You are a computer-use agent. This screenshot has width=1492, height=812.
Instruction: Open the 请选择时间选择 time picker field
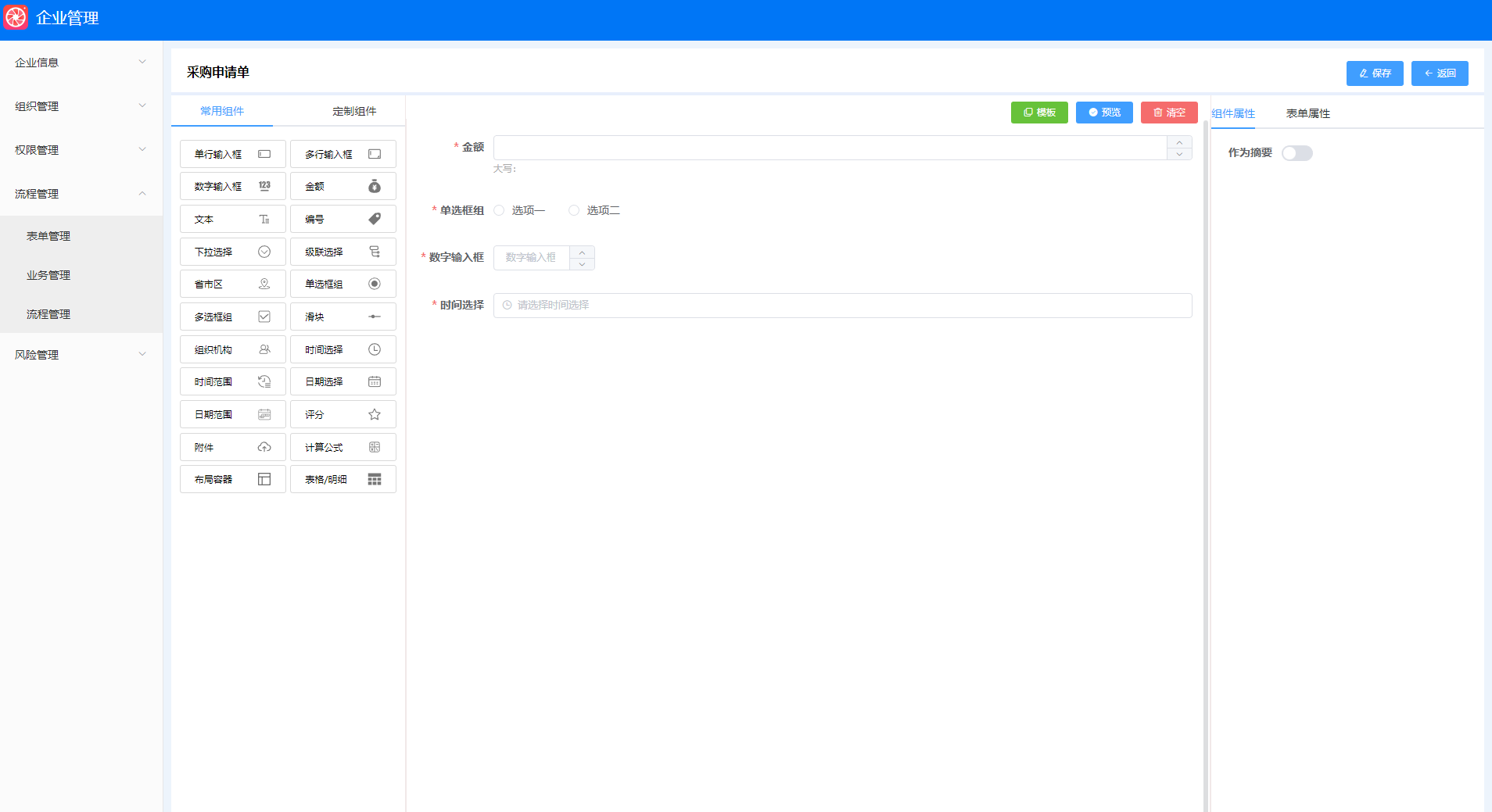(843, 306)
